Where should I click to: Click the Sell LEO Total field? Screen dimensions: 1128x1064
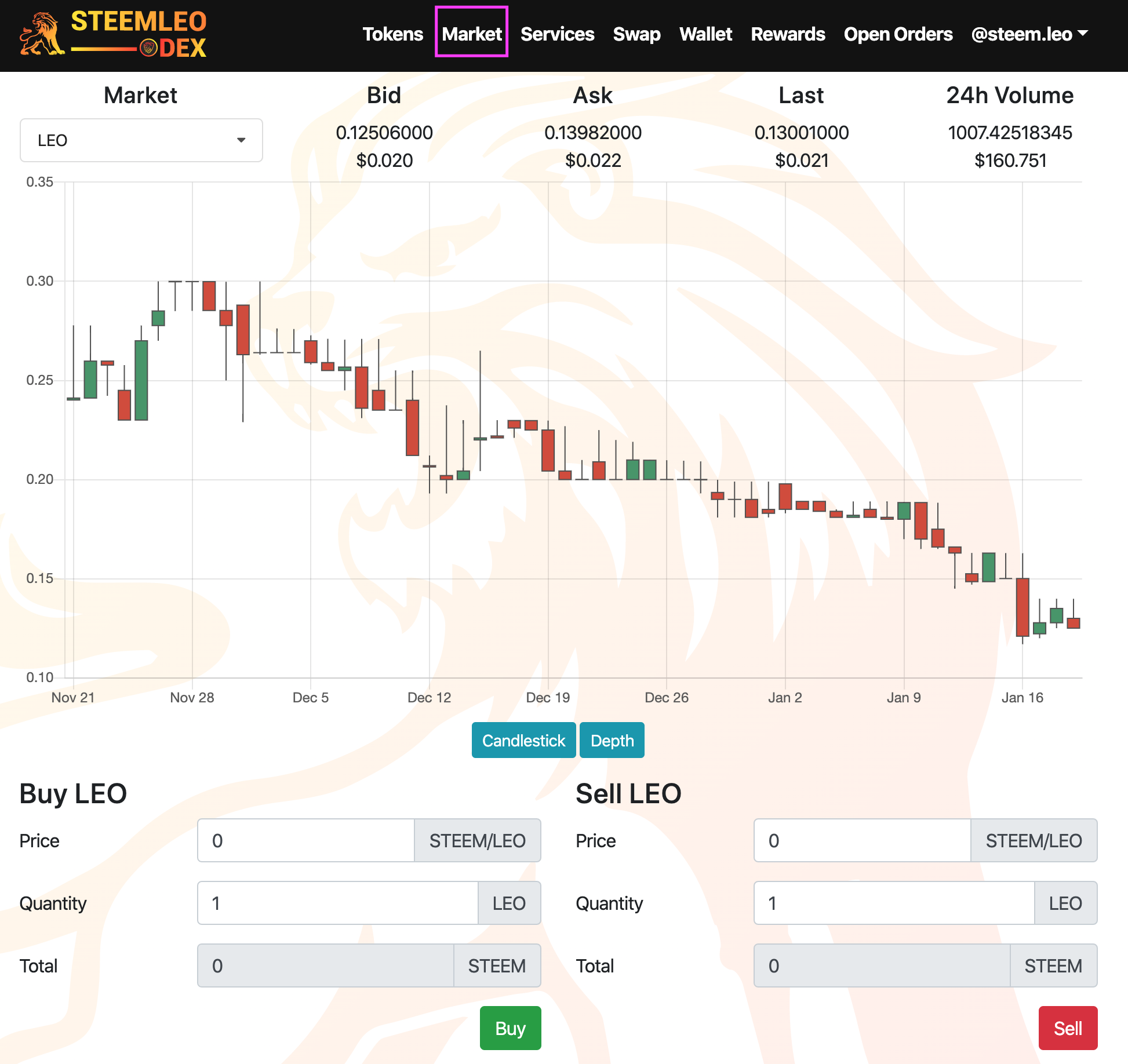(x=882, y=965)
